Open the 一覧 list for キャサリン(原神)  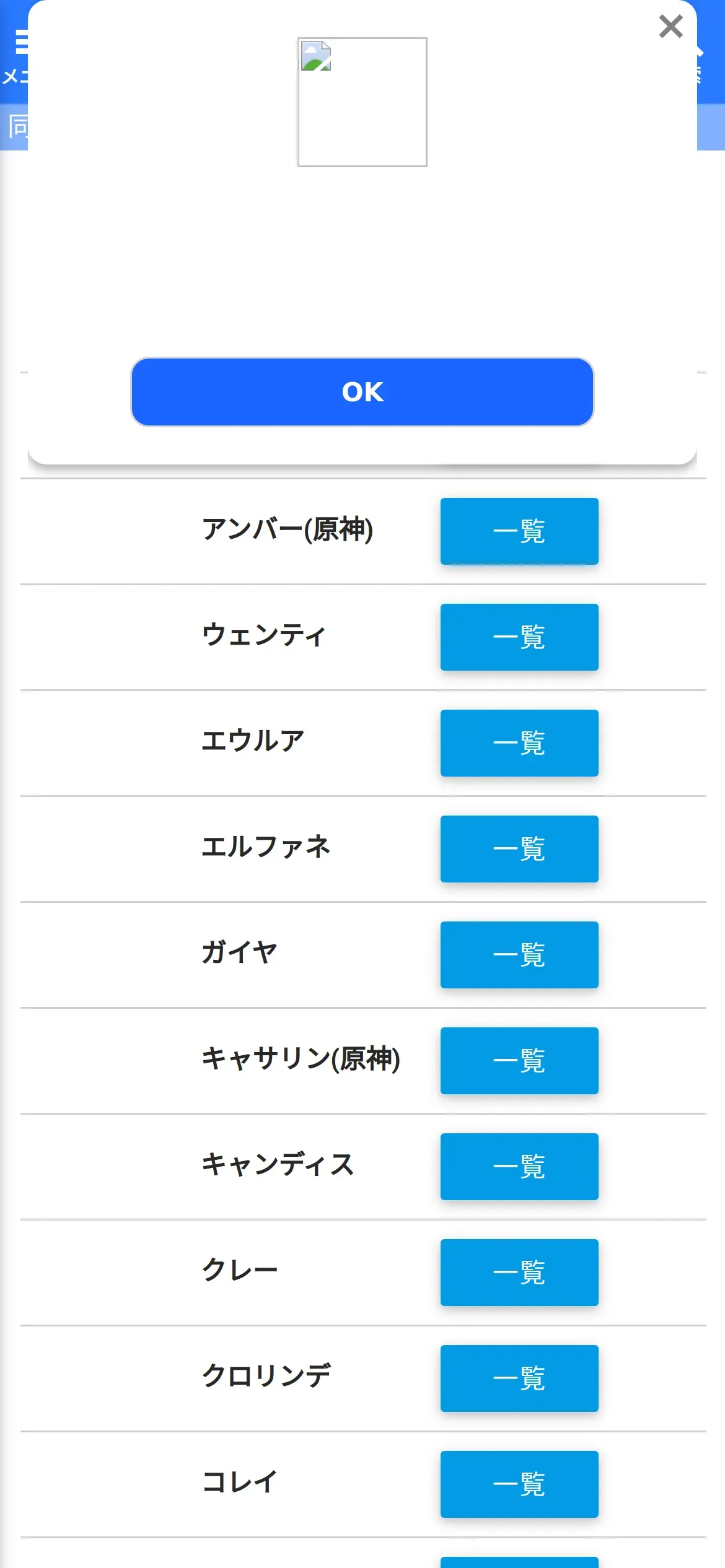pyautogui.click(x=519, y=1061)
